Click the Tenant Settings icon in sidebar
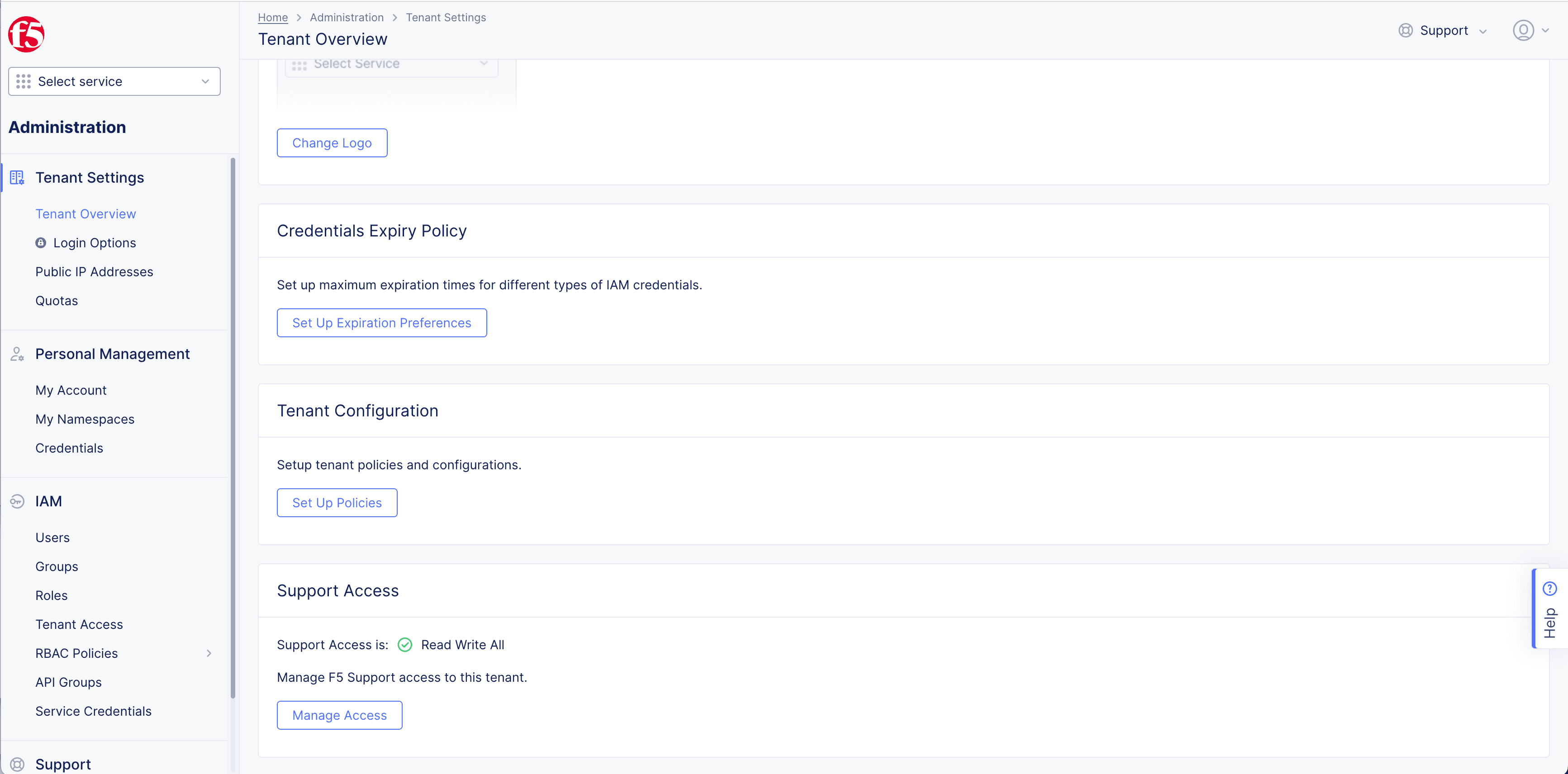The height and width of the screenshot is (774, 1568). [x=17, y=178]
